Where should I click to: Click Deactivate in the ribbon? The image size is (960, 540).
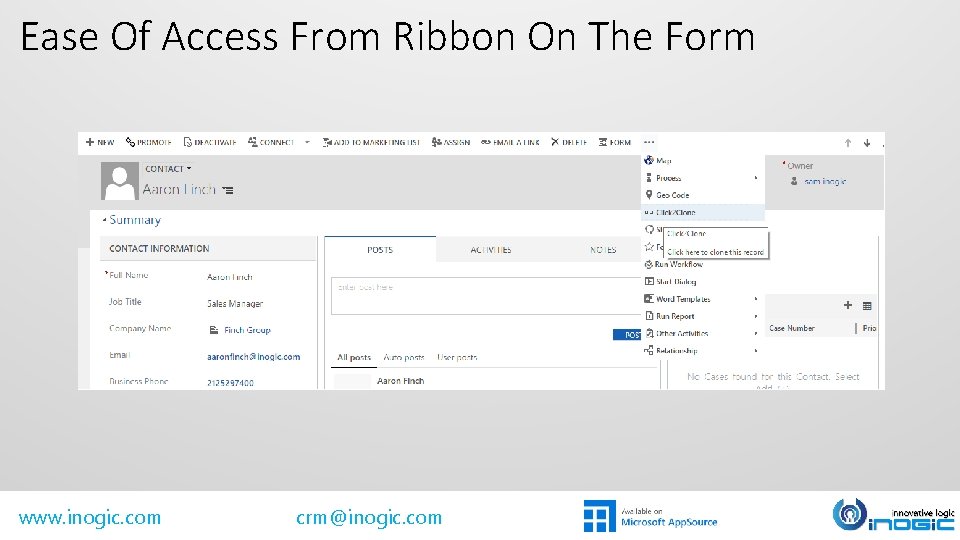(x=210, y=142)
